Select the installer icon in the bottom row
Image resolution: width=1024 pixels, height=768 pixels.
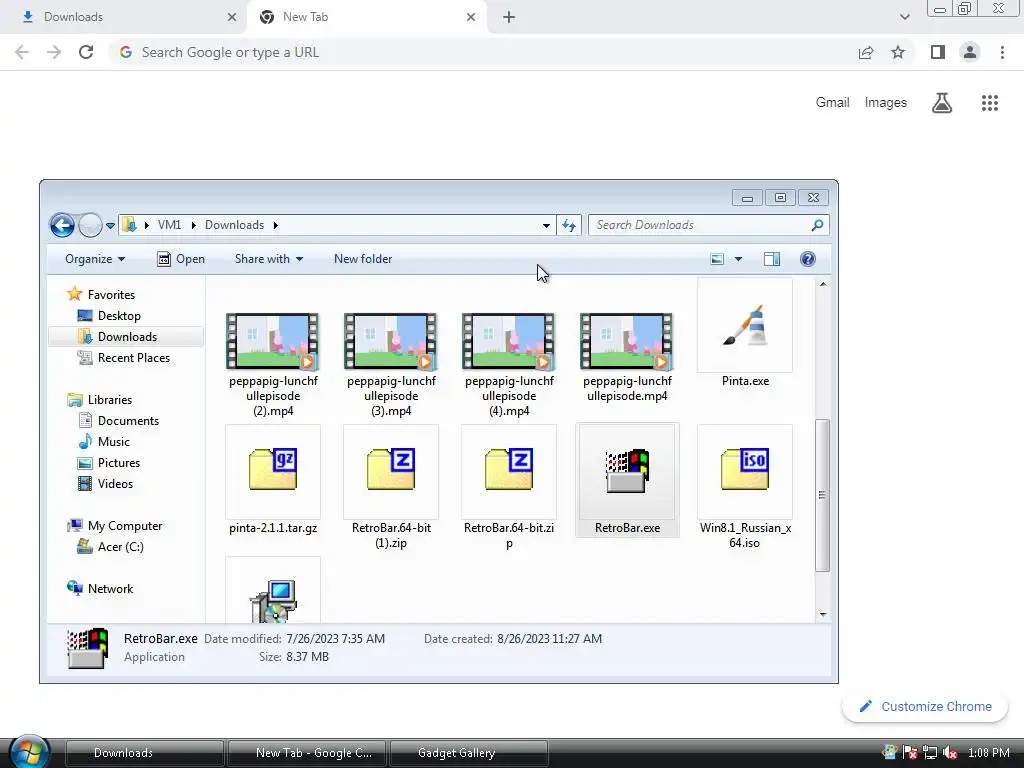273,600
